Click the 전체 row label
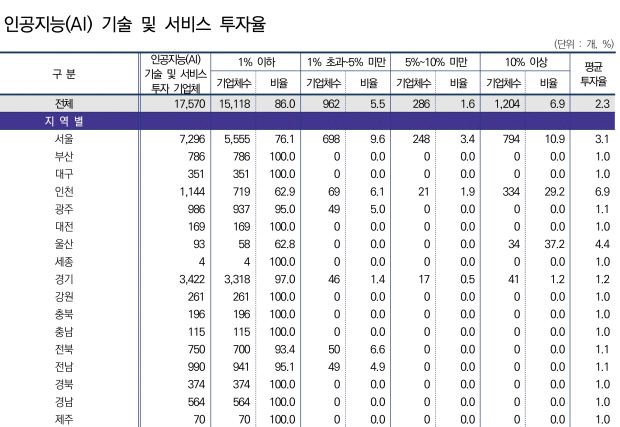 [x=69, y=103]
